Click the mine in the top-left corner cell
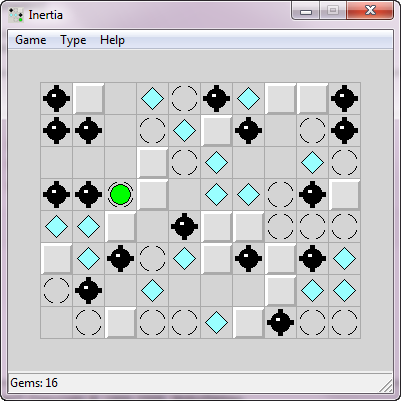The width and height of the screenshot is (401, 401). pyautogui.click(x=56, y=98)
